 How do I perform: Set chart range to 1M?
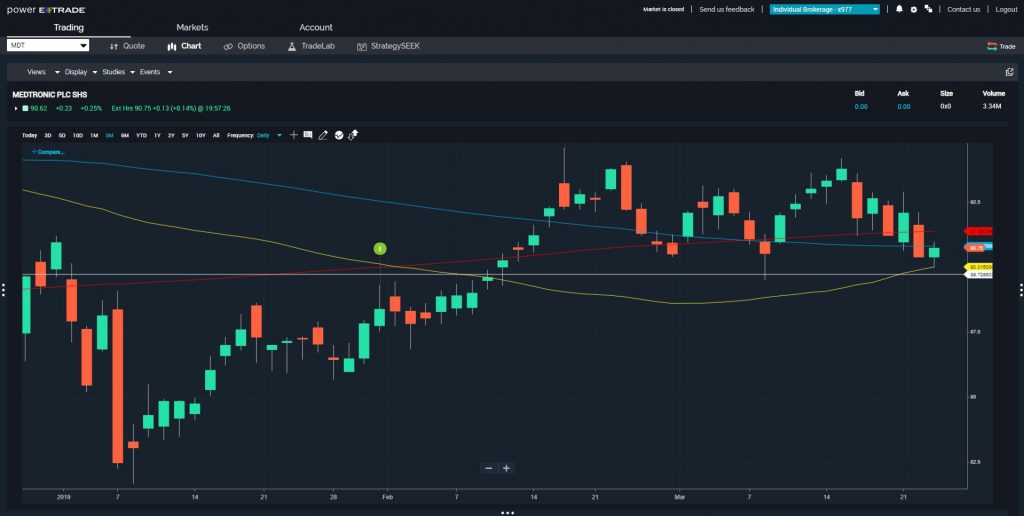94,135
